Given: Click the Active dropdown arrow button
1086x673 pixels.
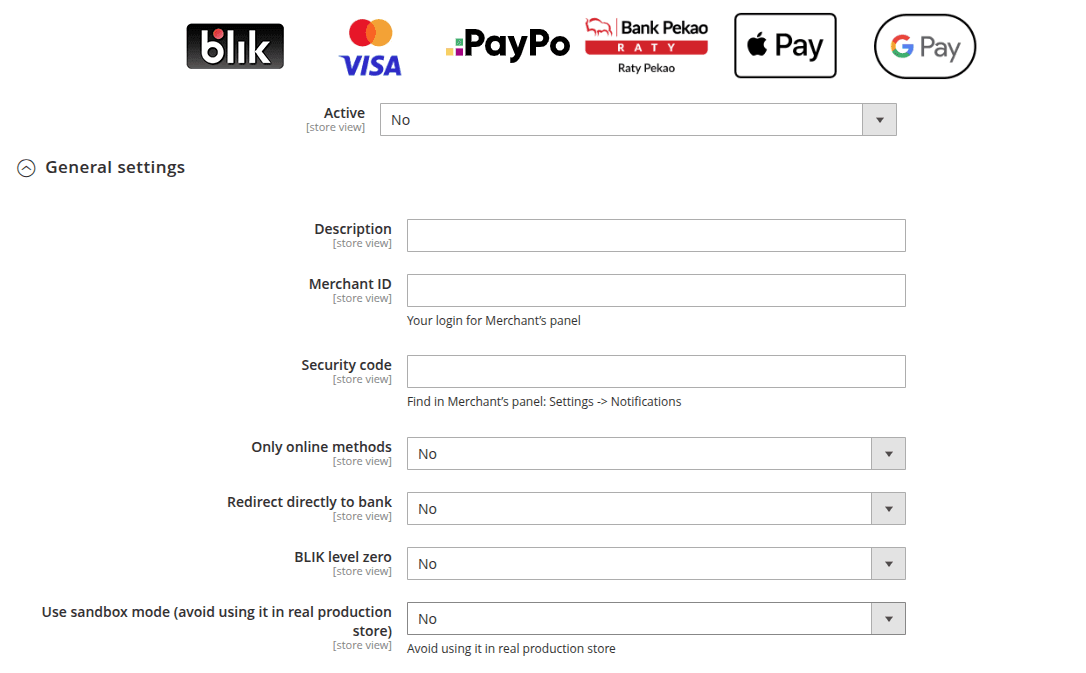Looking at the screenshot, I should click(x=879, y=120).
